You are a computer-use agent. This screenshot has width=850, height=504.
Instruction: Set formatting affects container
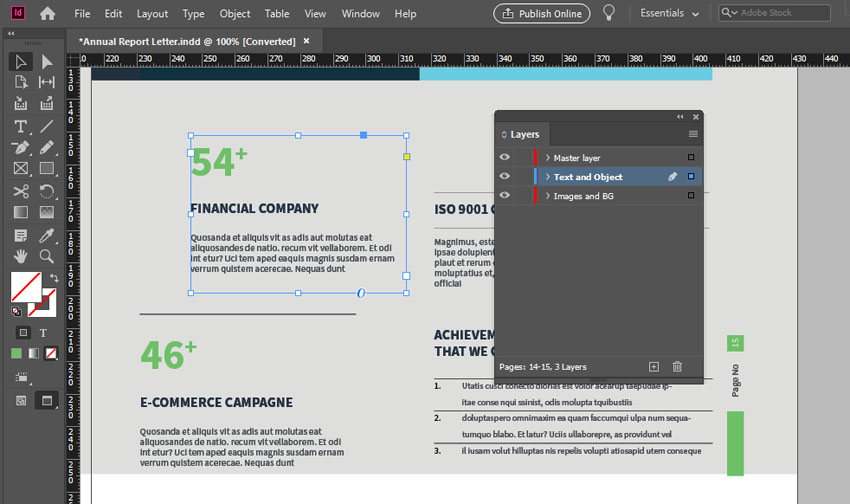23,333
